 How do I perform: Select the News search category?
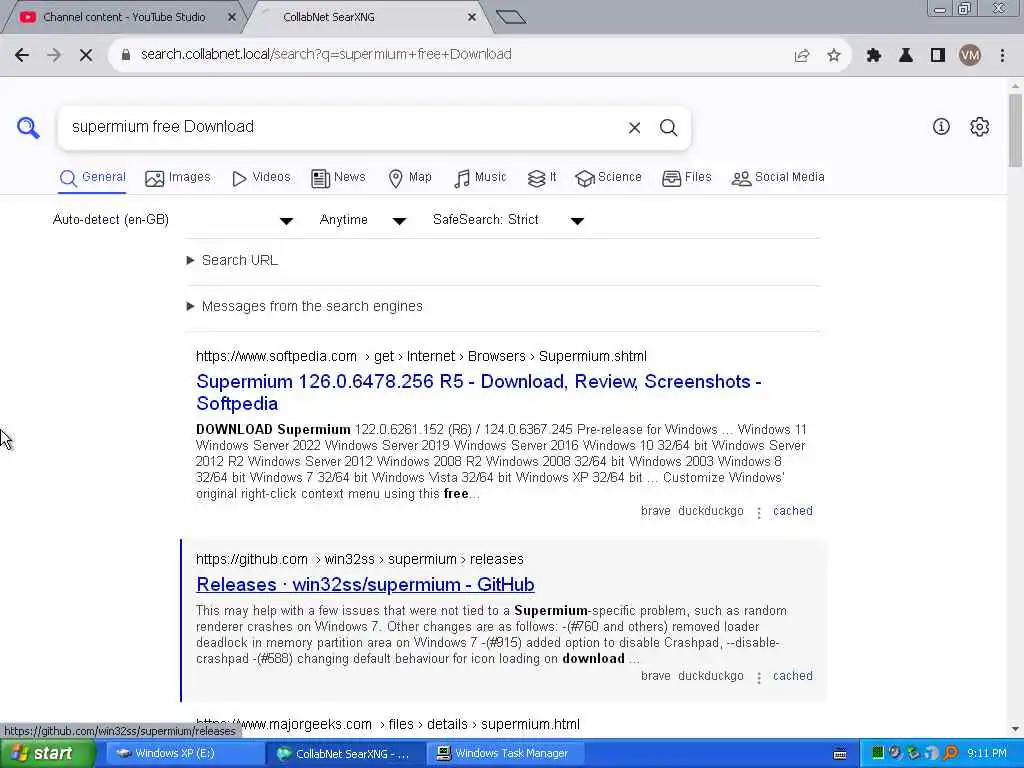338,178
